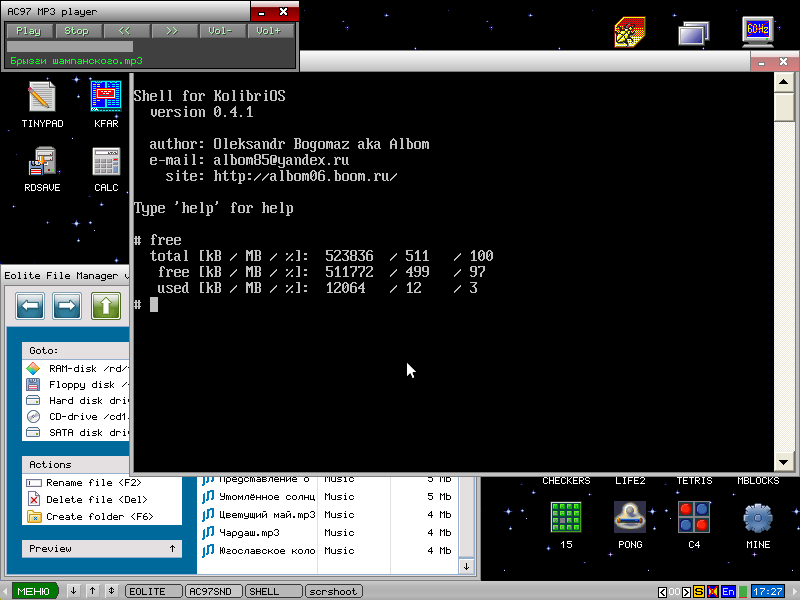Screen dimensions: 800x600
Task: Switch to AC97SND in the taskbar
Action: tap(214, 592)
